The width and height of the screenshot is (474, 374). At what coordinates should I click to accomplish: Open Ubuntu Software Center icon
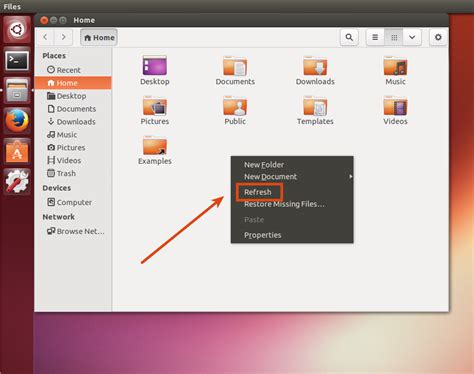[x=17, y=151]
